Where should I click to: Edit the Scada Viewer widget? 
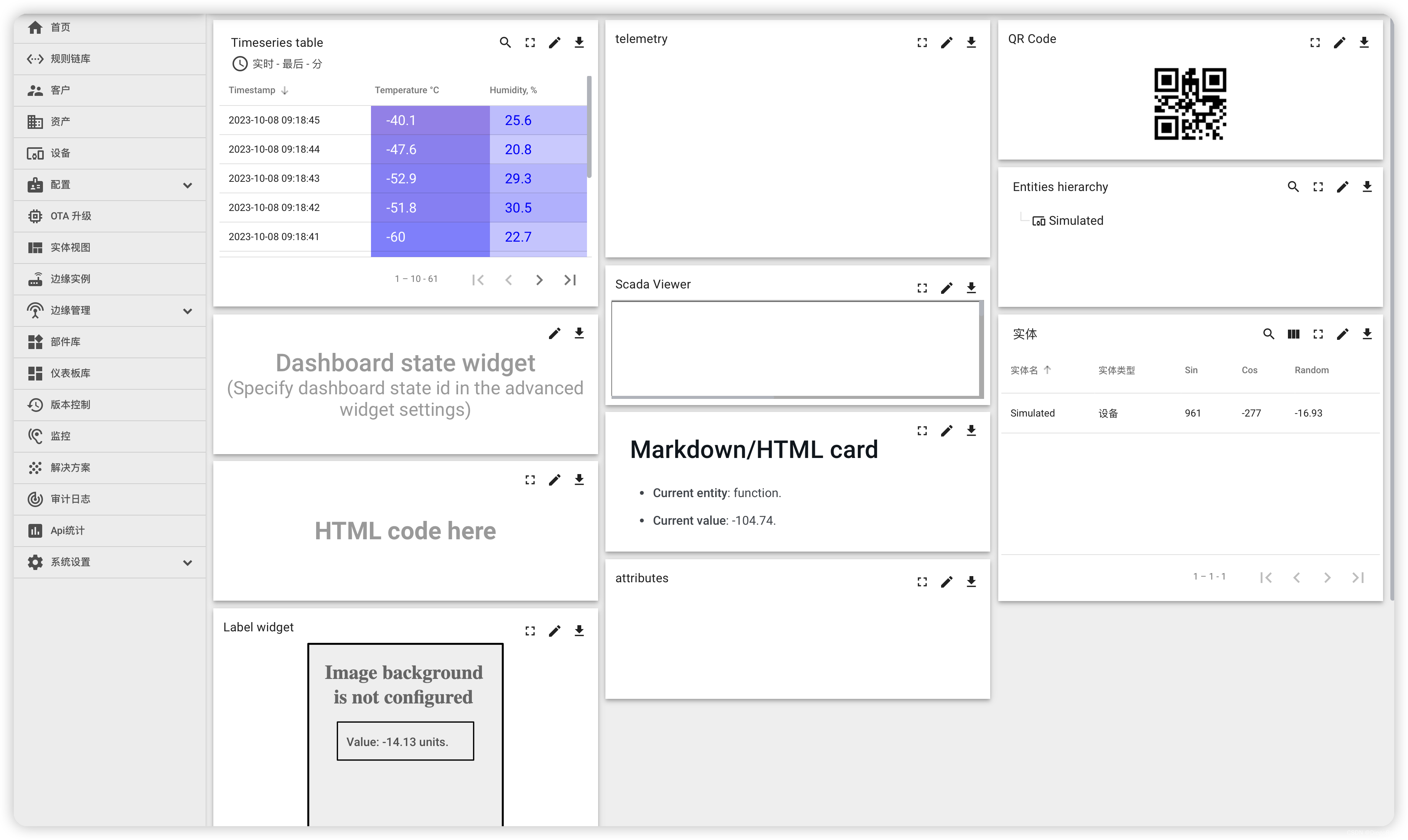(946, 288)
